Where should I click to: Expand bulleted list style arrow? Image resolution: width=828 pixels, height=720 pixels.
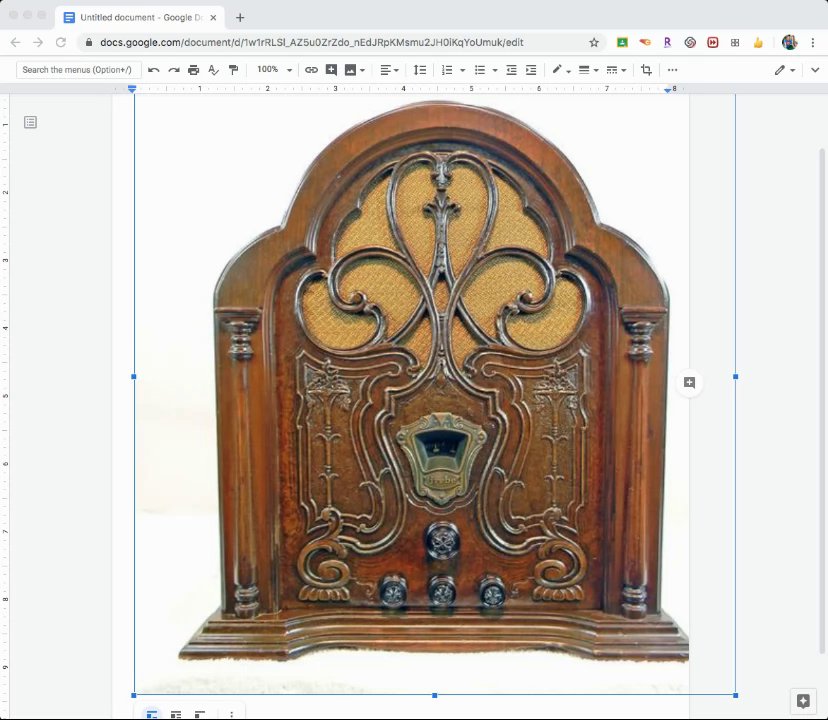495,70
